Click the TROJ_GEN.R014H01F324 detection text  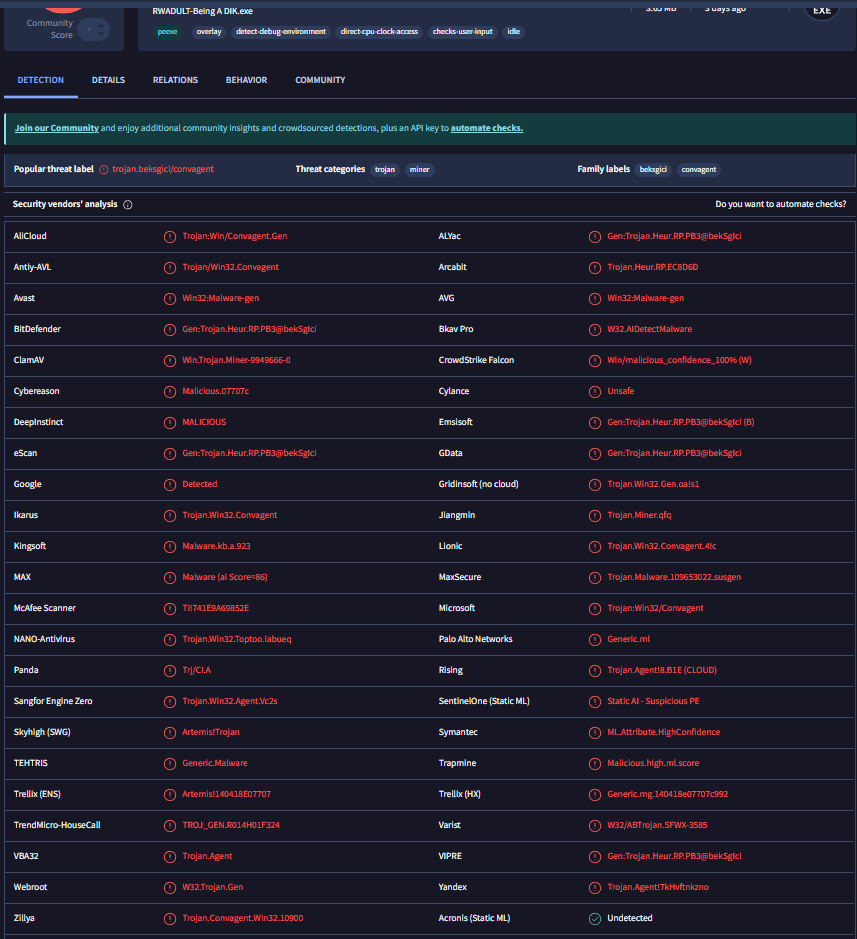[231, 825]
